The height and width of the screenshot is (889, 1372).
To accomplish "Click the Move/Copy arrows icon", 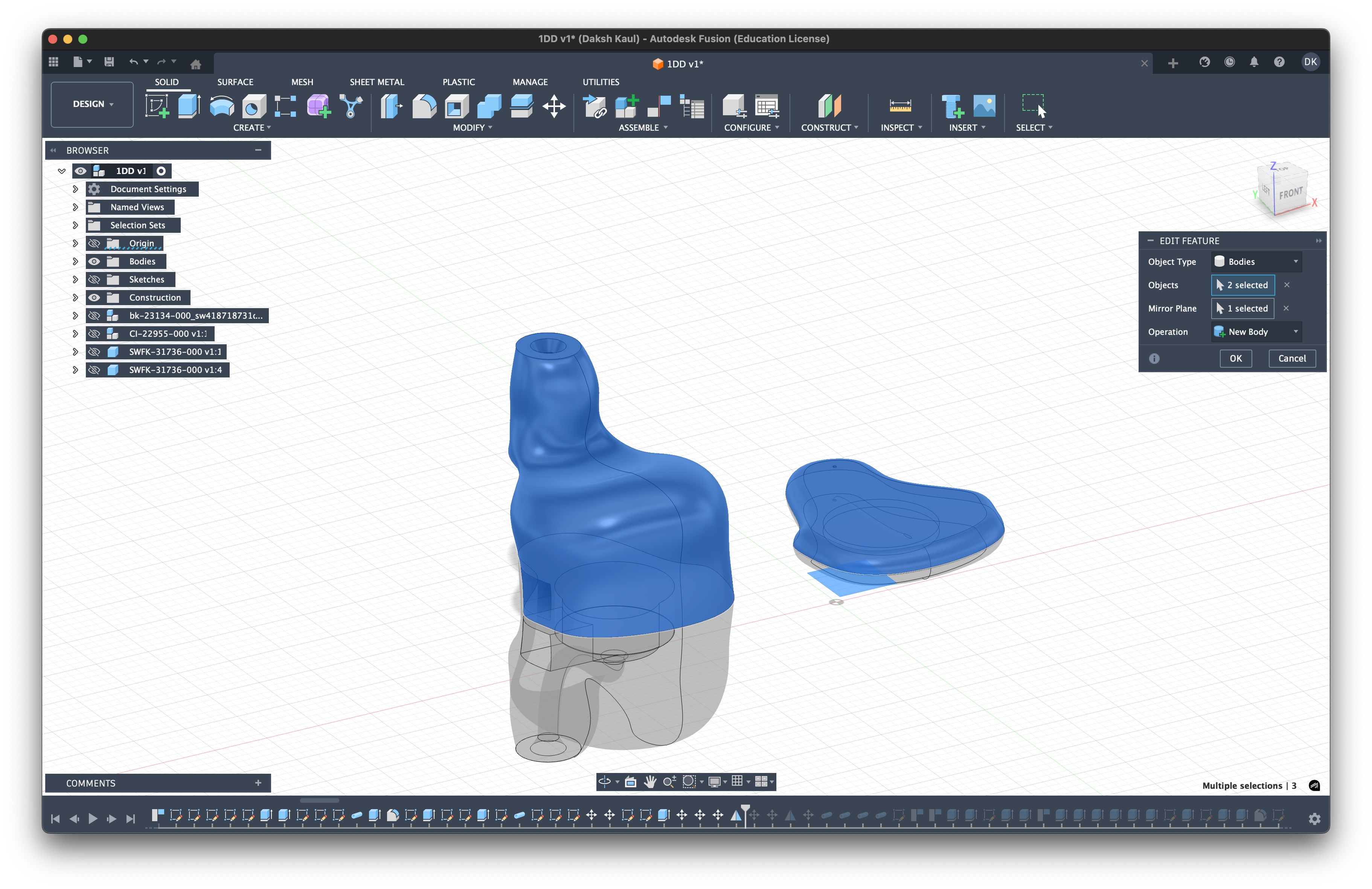I will pyautogui.click(x=553, y=106).
